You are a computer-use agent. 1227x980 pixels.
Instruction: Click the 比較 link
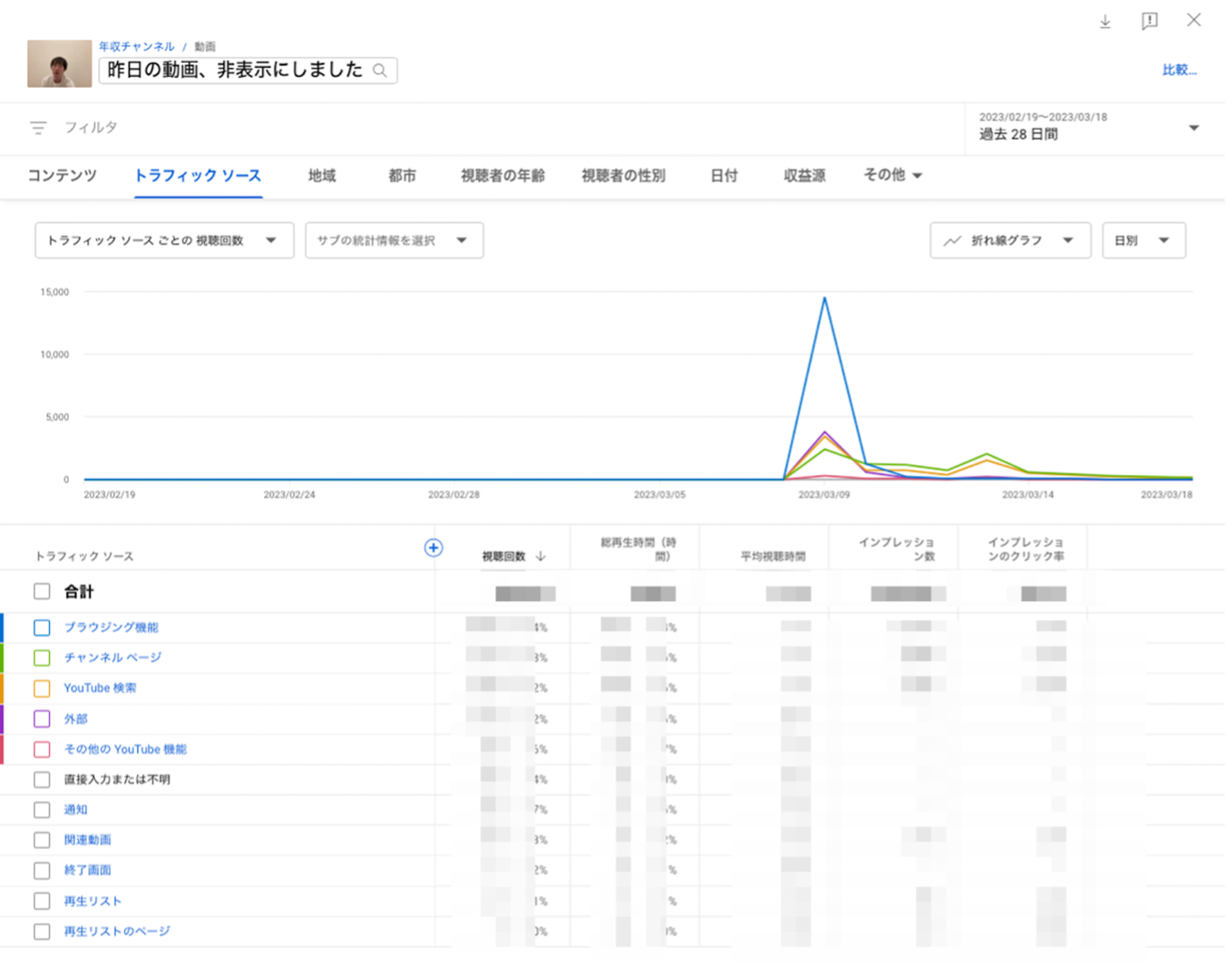pos(1179,70)
